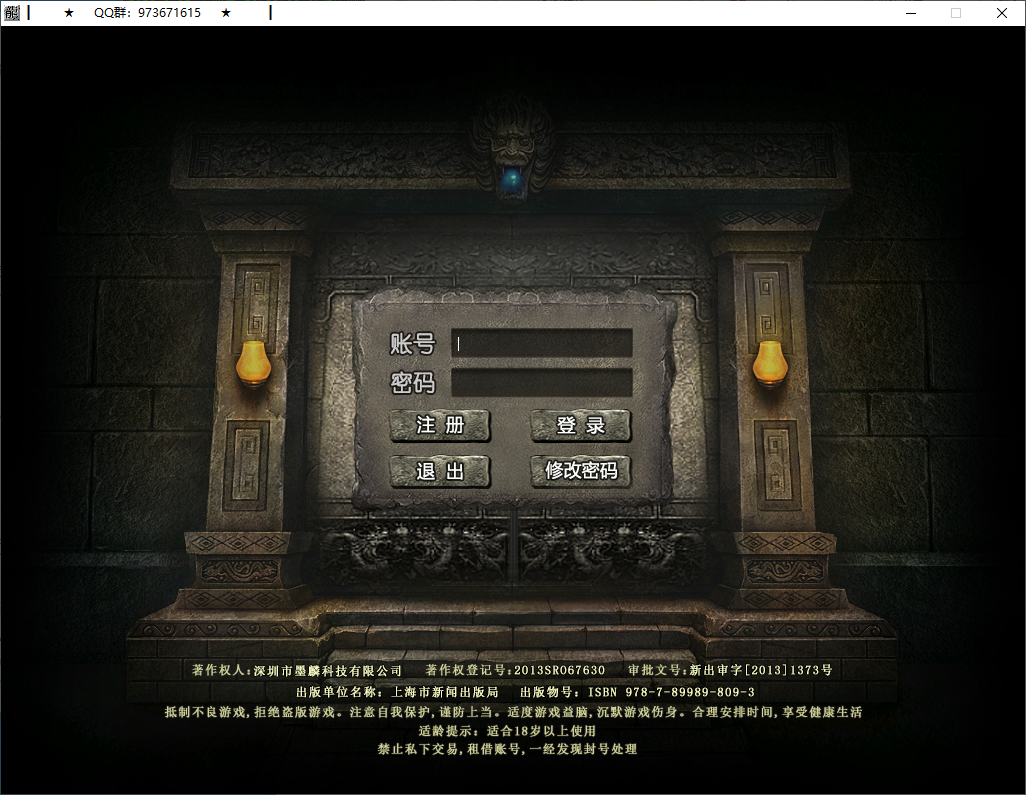Click the 账号 account label text
The height and width of the screenshot is (795, 1026).
coord(414,342)
